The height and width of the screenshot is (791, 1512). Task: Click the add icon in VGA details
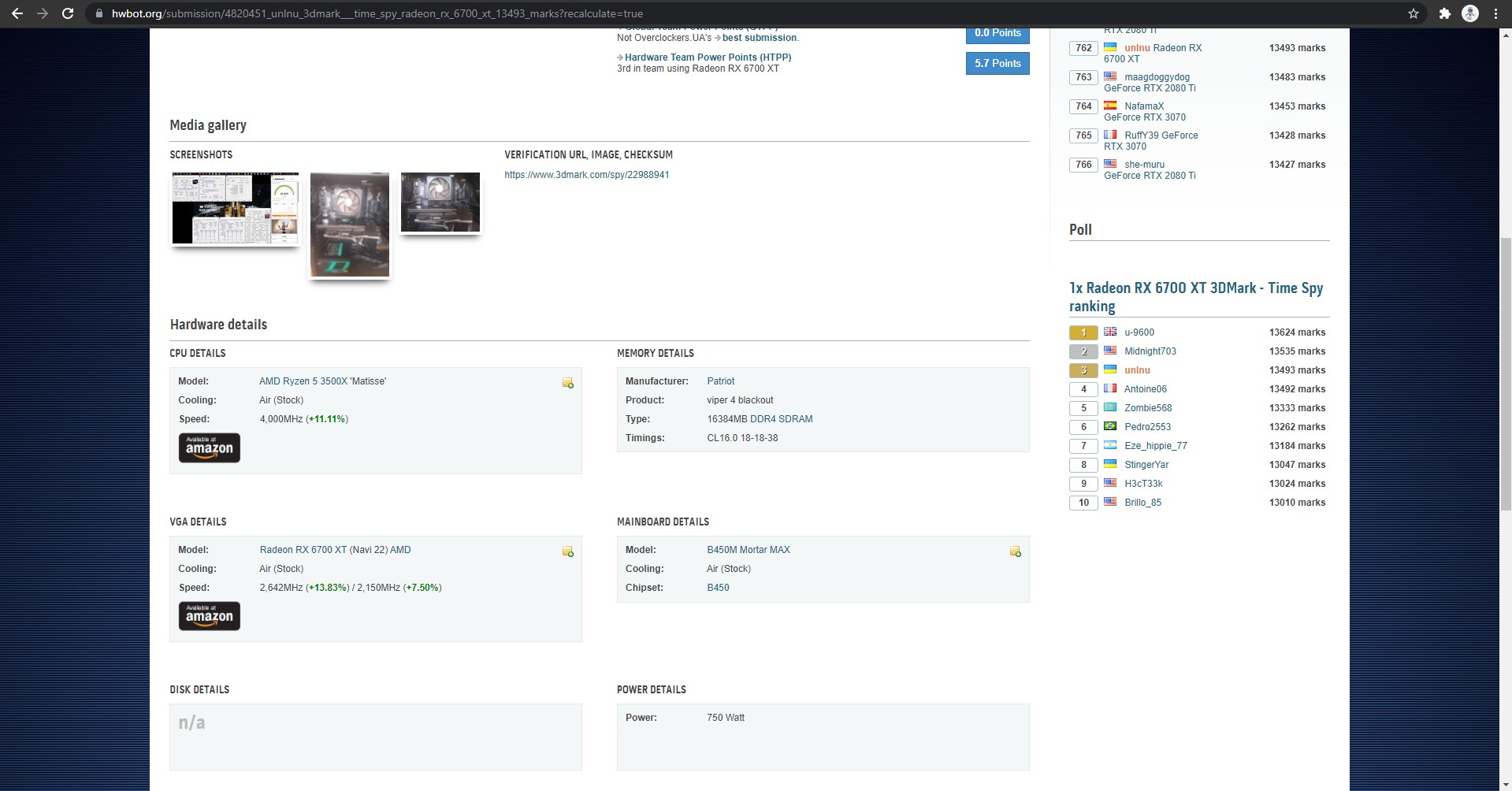(x=567, y=551)
